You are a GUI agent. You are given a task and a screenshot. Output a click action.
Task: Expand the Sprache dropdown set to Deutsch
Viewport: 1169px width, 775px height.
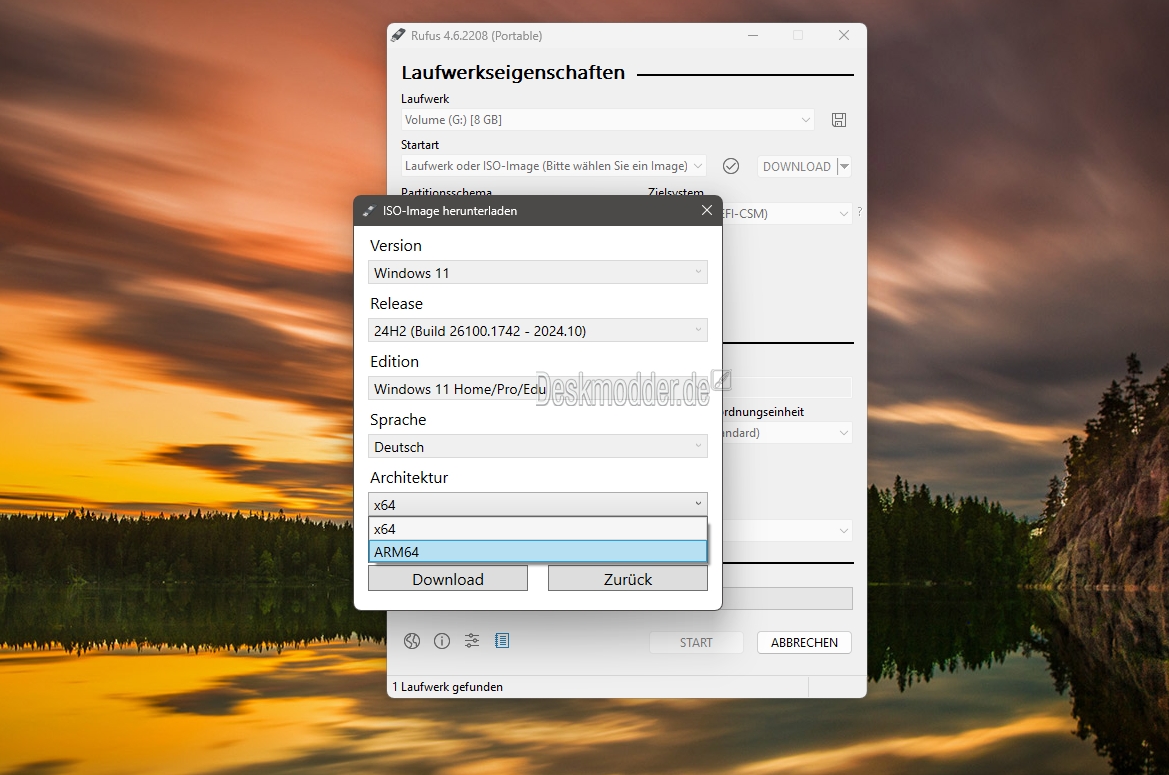coord(538,447)
